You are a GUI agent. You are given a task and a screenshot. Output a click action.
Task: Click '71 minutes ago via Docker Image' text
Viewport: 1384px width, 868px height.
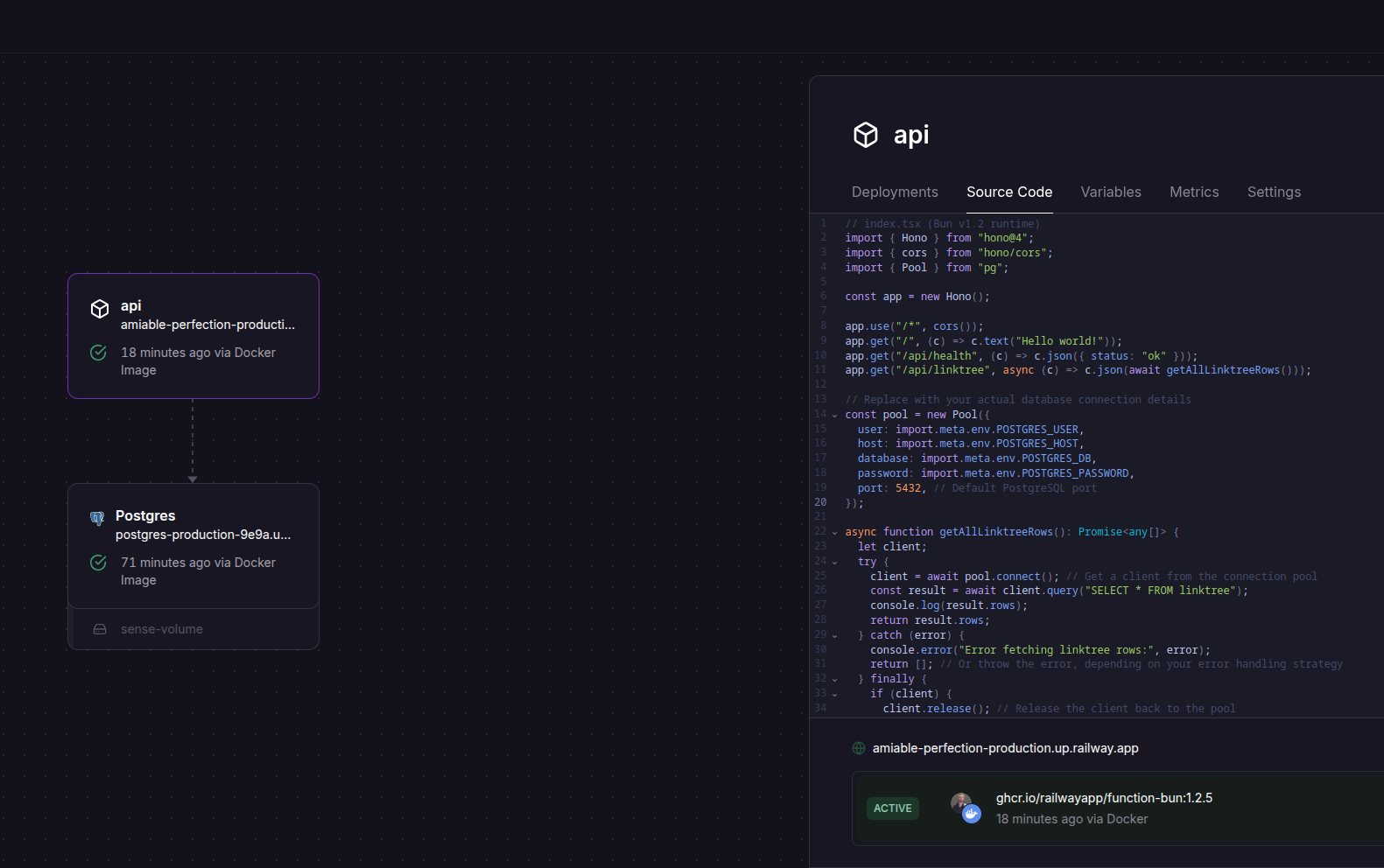[x=198, y=571]
